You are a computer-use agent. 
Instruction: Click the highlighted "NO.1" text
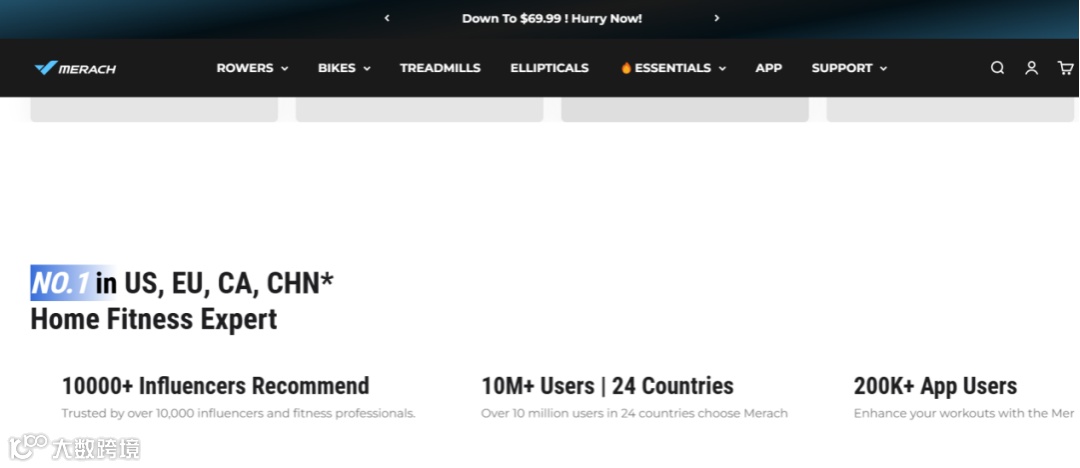pyautogui.click(x=61, y=283)
